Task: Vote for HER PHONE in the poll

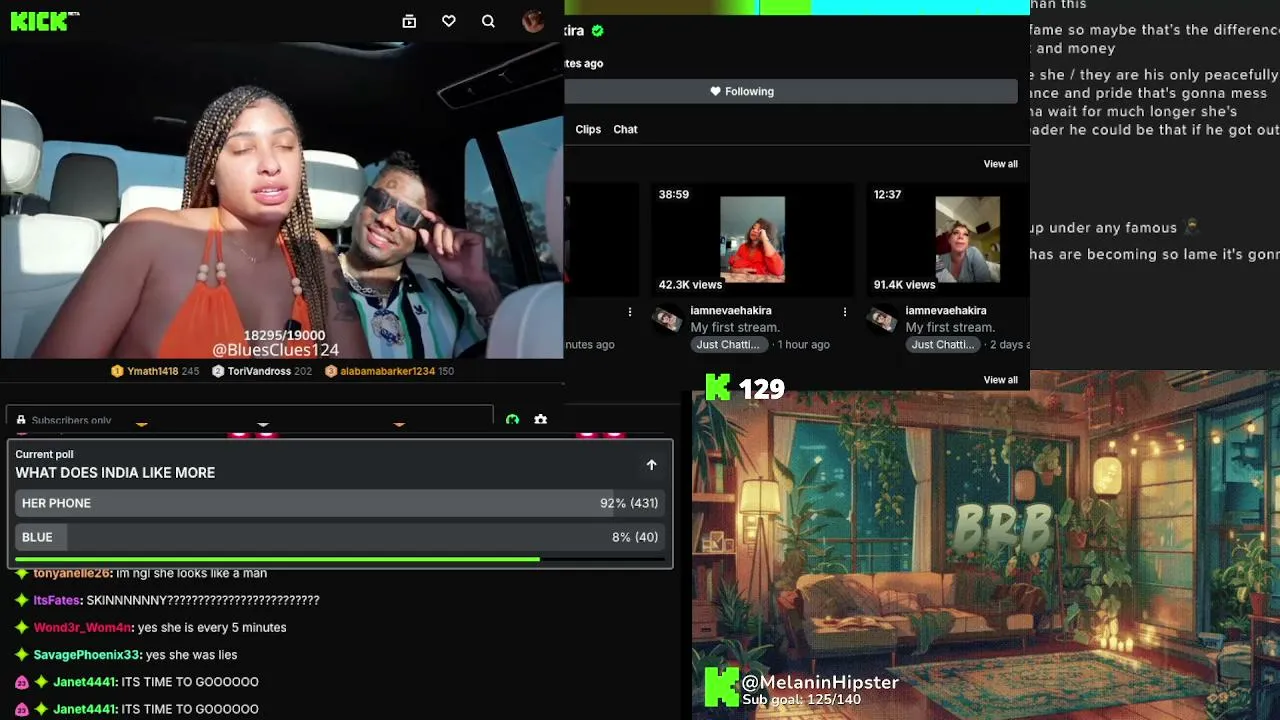Action: pyautogui.click(x=340, y=503)
